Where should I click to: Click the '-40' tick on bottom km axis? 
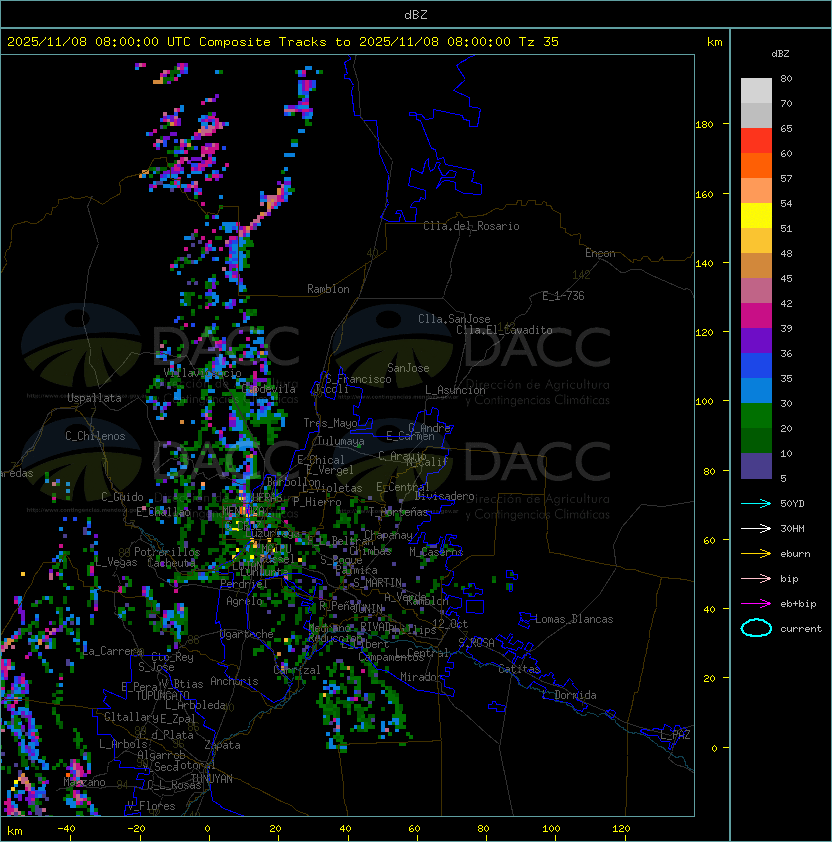[66, 829]
